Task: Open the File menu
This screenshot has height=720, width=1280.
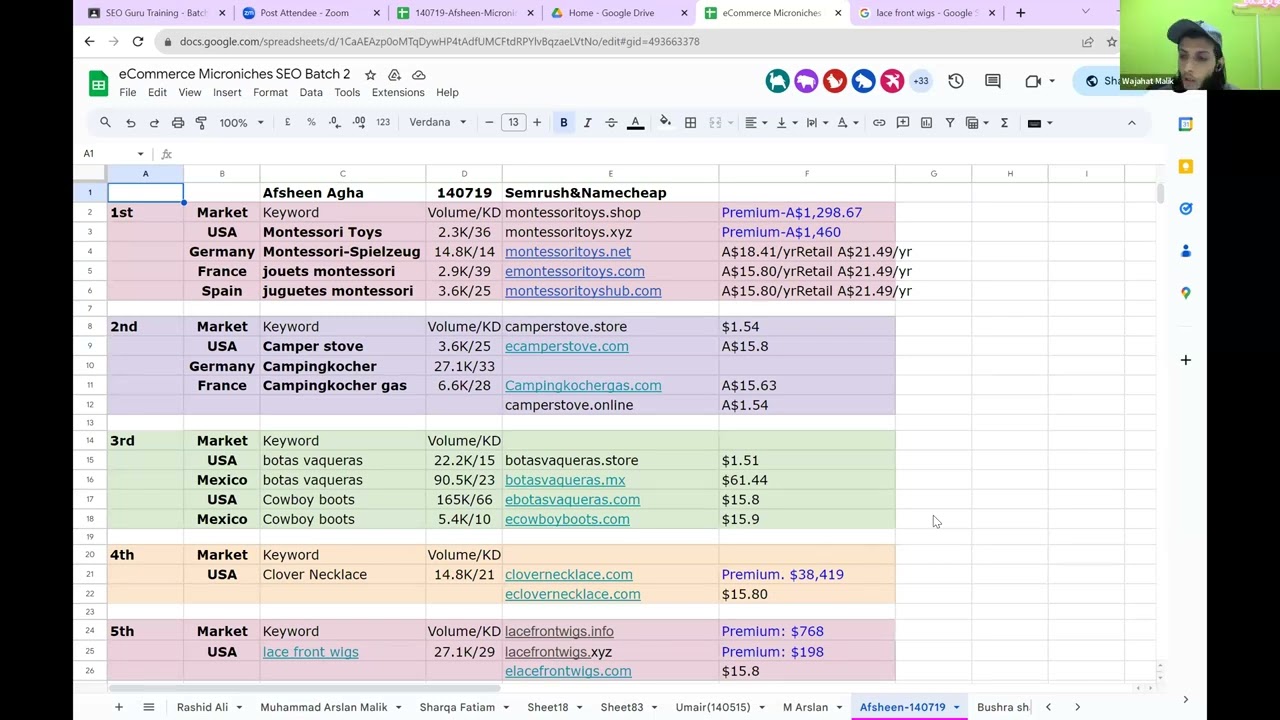Action: (128, 93)
